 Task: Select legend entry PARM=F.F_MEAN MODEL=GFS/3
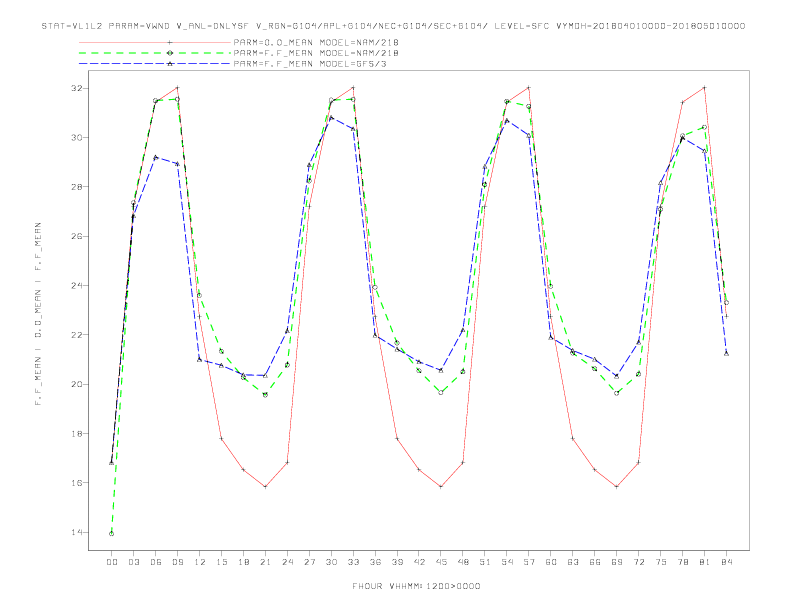[x=310, y=64]
